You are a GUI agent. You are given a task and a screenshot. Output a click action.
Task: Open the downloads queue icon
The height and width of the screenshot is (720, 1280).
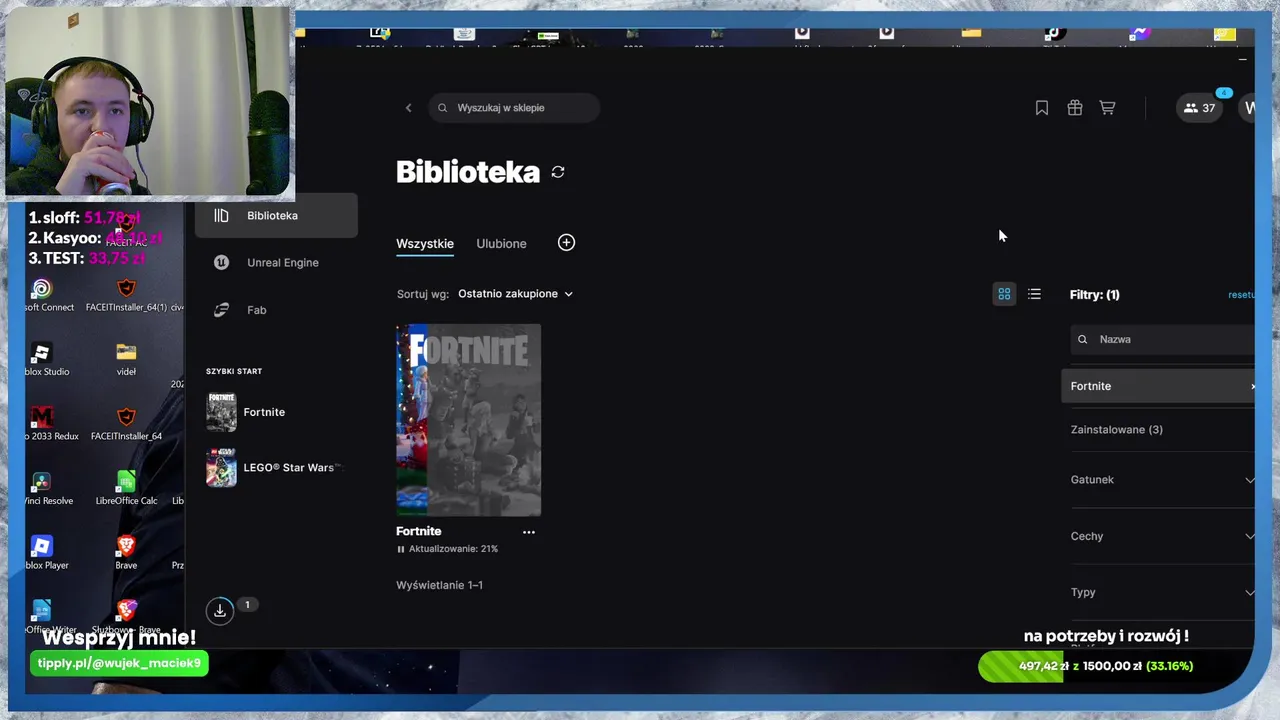pos(220,610)
